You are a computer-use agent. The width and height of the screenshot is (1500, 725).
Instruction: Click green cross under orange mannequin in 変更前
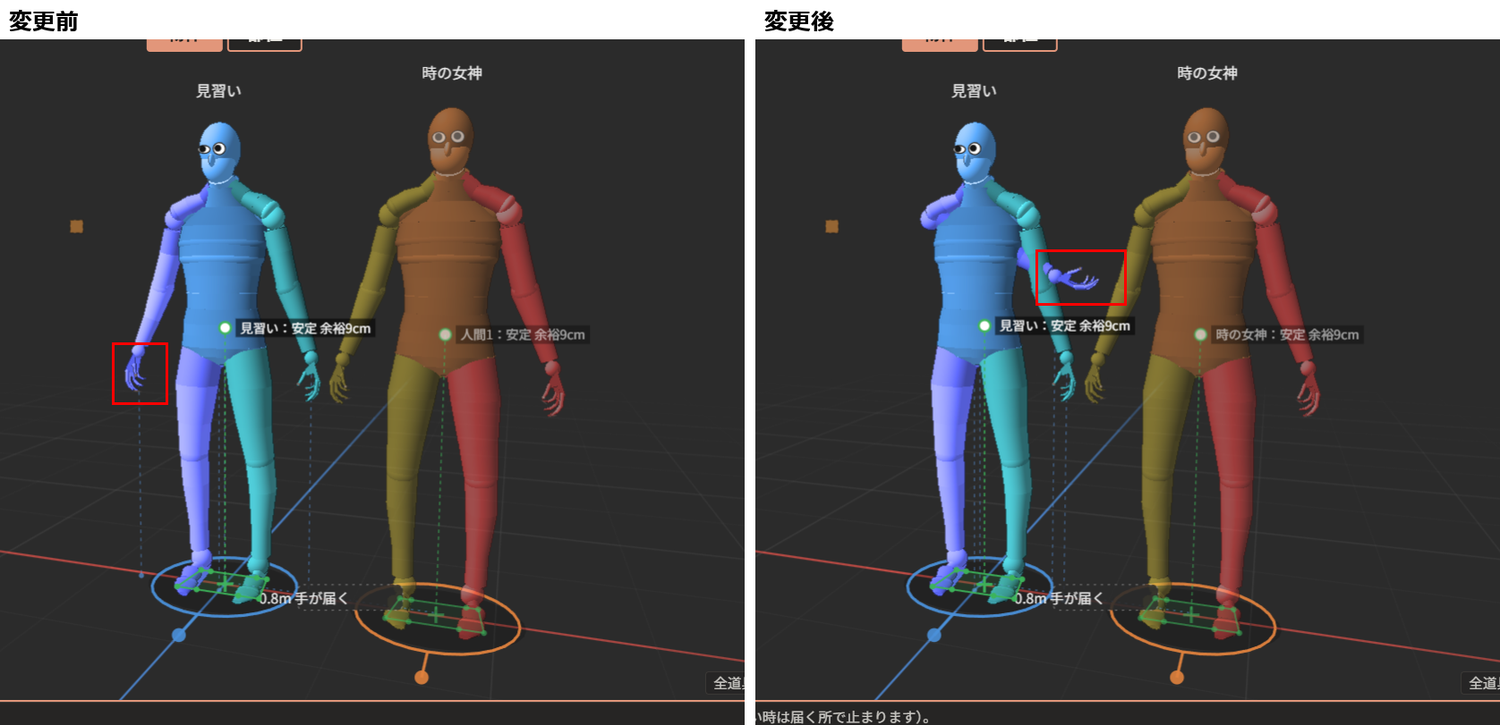pyautogui.click(x=436, y=614)
